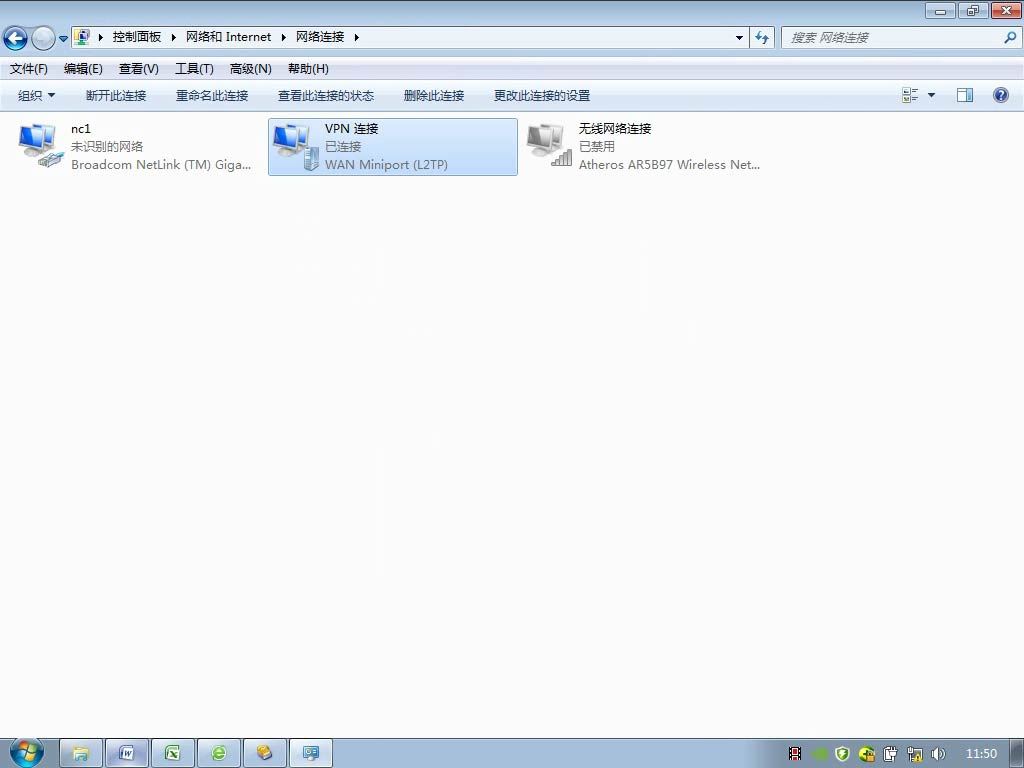Click 断开此连接 toolbar button
1024x768 pixels.
coord(116,96)
